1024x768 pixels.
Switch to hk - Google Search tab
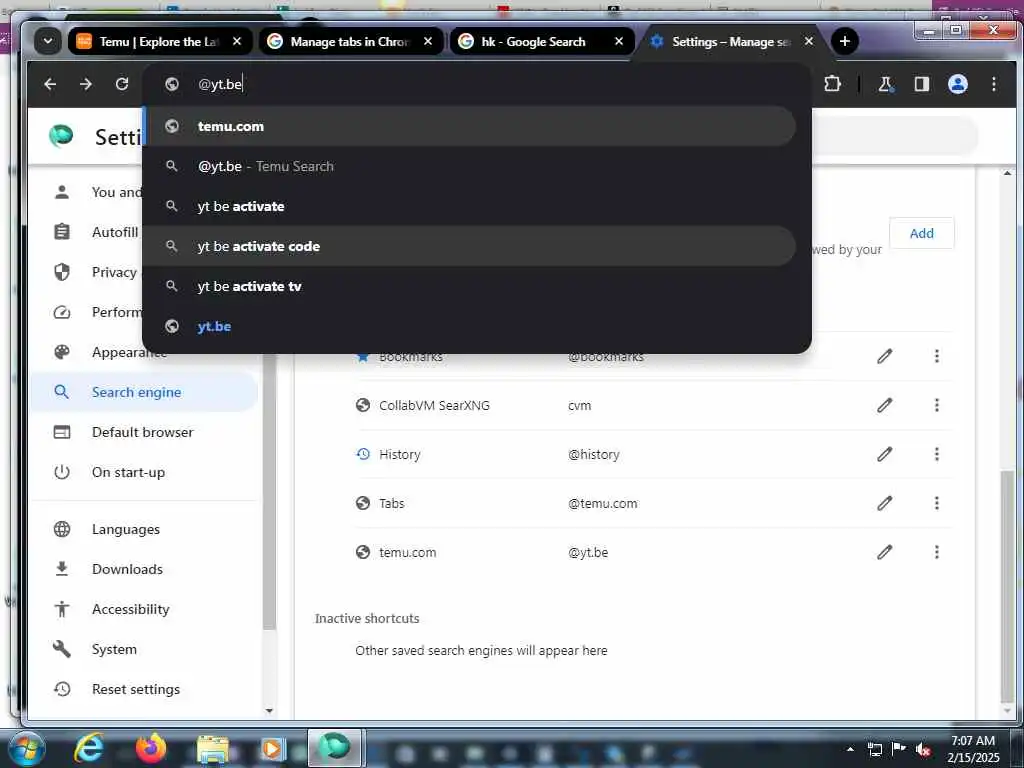(541, 41)
